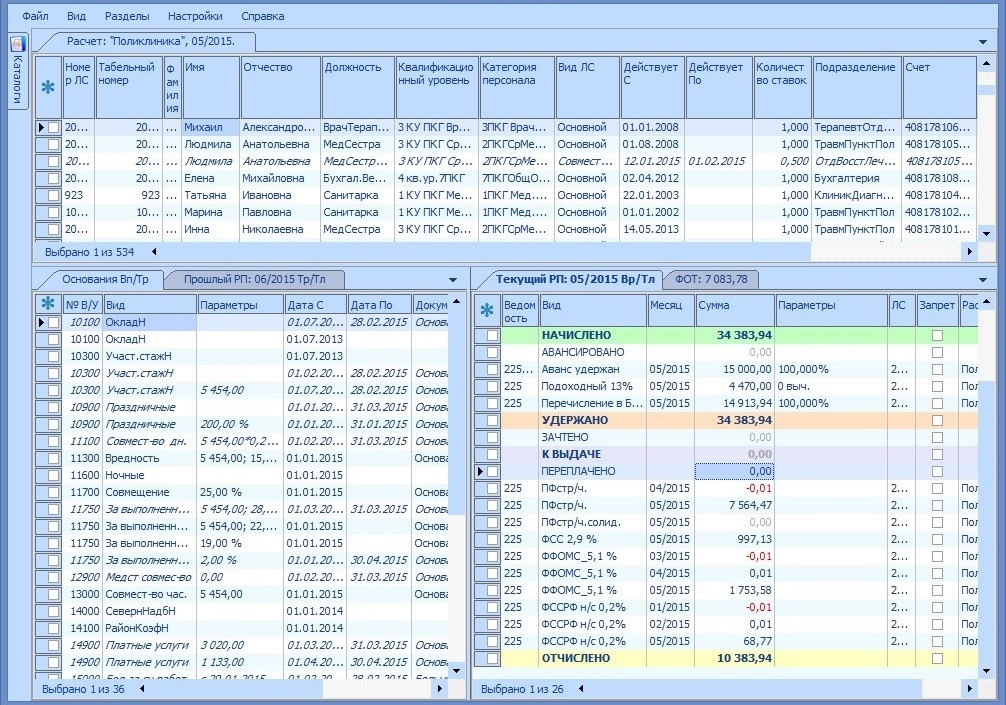Click the Подразделение column header
Image resolution: width=1006 pixels, height=705 pixels.
(856, 87)
